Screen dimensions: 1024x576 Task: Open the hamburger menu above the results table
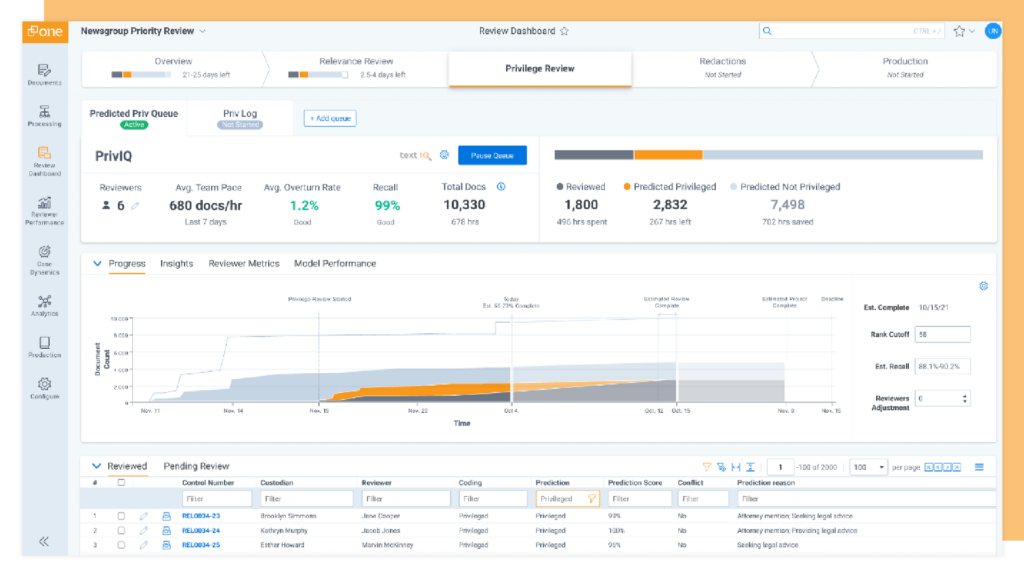coord(979,467)
